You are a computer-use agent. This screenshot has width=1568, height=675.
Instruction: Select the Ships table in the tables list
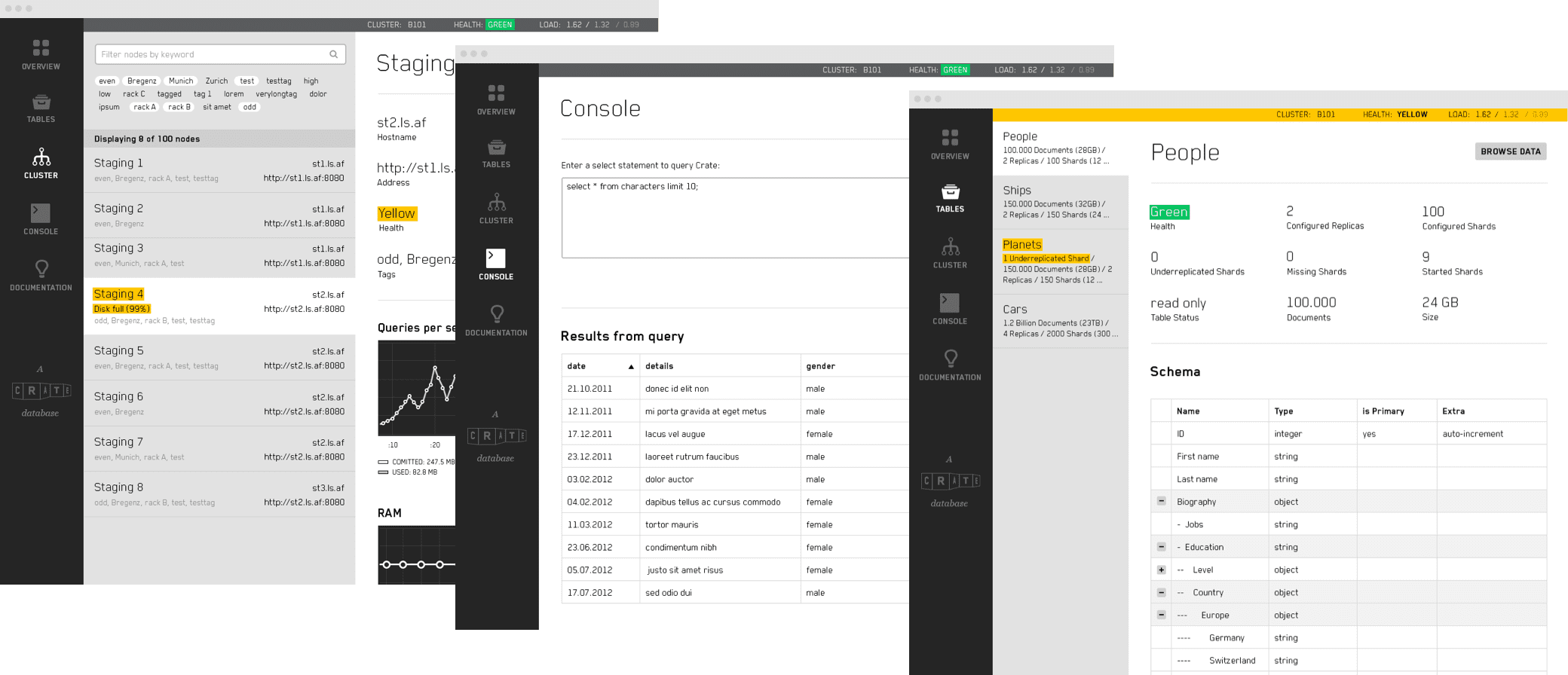[x=1060, y=202]
